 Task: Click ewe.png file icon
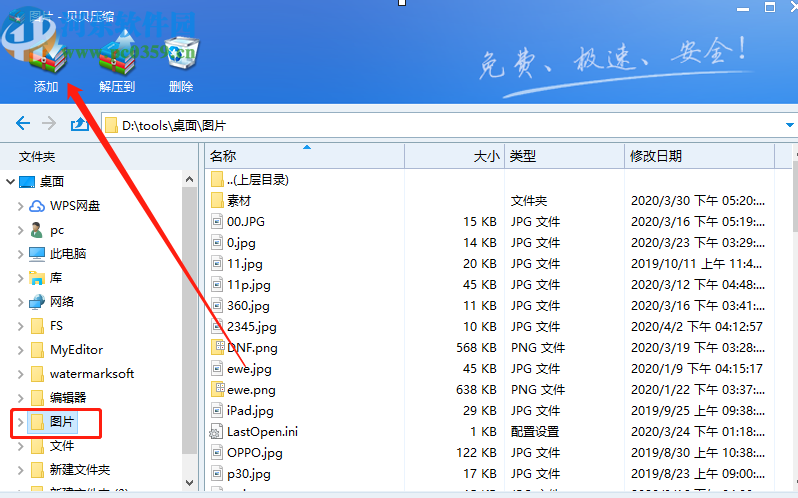pyautogui.click(x=218, y=389)
